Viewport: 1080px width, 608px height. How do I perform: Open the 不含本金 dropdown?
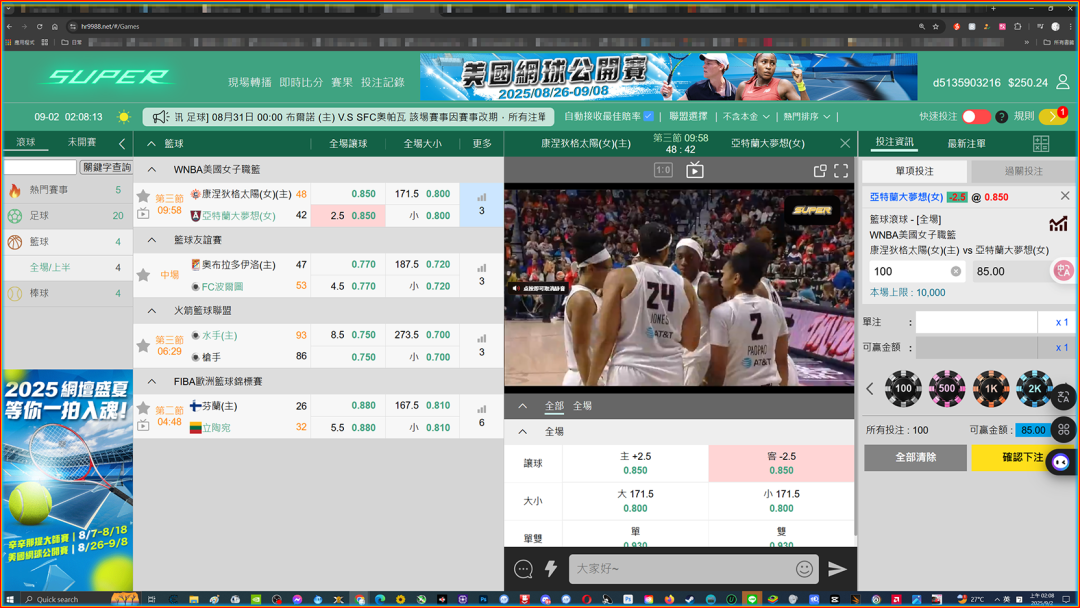(x=746, y=117)
